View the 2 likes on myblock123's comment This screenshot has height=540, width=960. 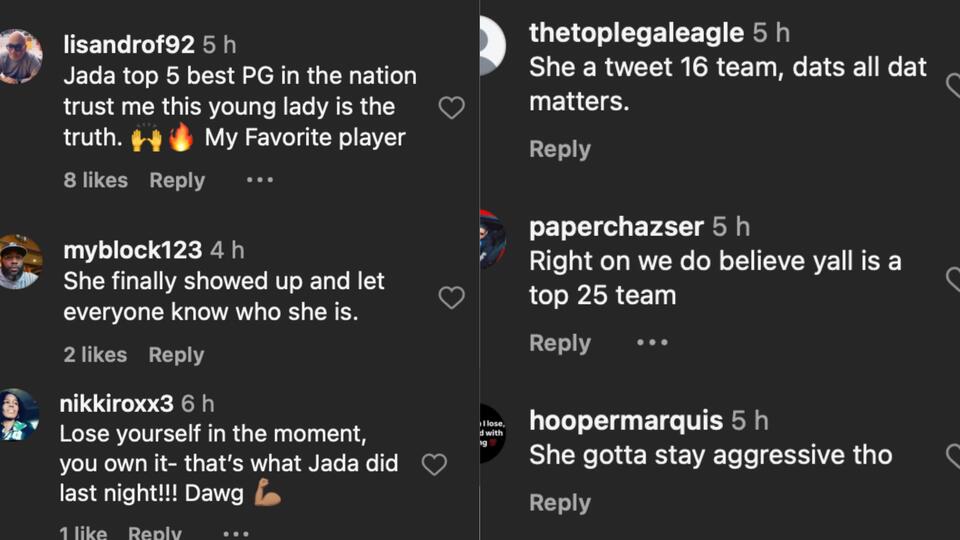click(95, 355)
